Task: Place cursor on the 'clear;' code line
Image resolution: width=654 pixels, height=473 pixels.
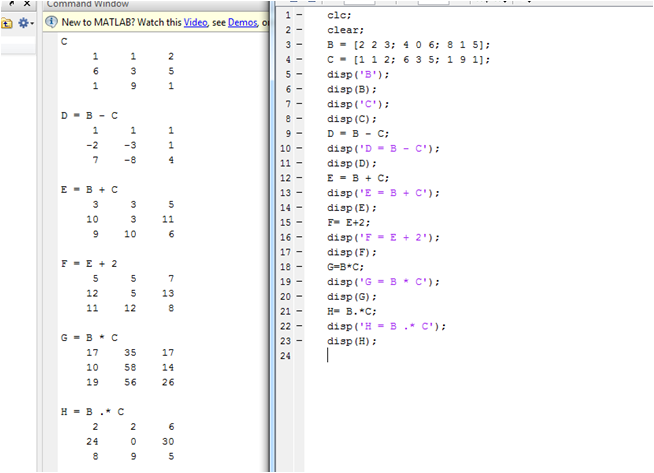Action: click(x=345, y=30)
